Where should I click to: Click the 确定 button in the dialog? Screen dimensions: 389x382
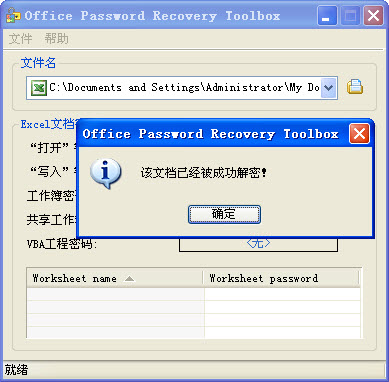pyautogui.click(x=224, y=214)
